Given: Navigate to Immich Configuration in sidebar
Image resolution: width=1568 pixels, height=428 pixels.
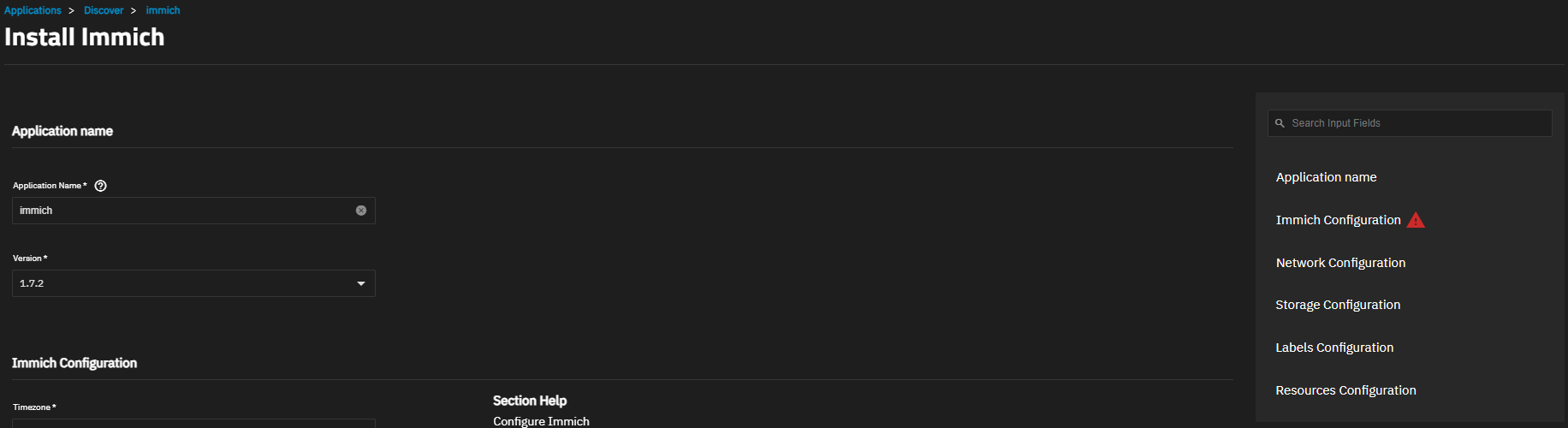Looking at the screenshot, I should pyautogui.click(x=1338, y=220).
